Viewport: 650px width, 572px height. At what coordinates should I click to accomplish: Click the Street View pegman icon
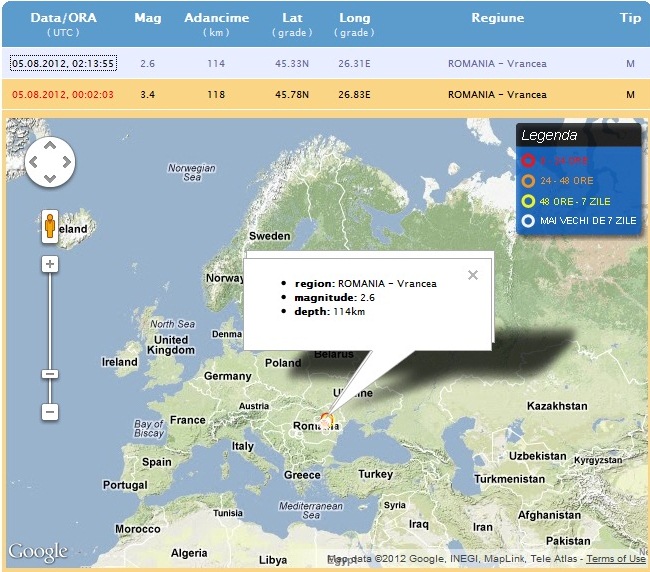click(x=50, y=226)
